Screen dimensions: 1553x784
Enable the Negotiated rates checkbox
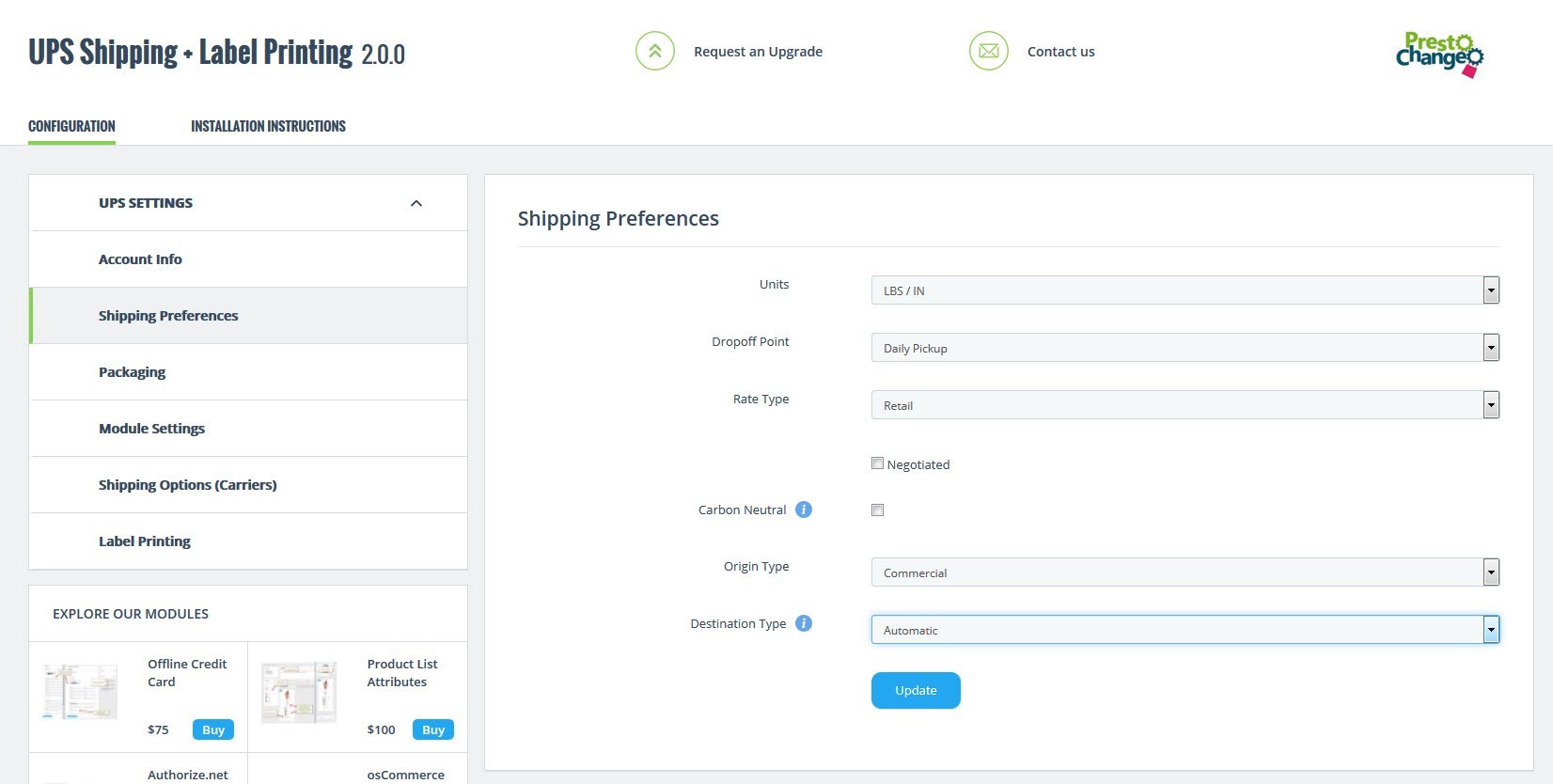click(x=877, y=463)
